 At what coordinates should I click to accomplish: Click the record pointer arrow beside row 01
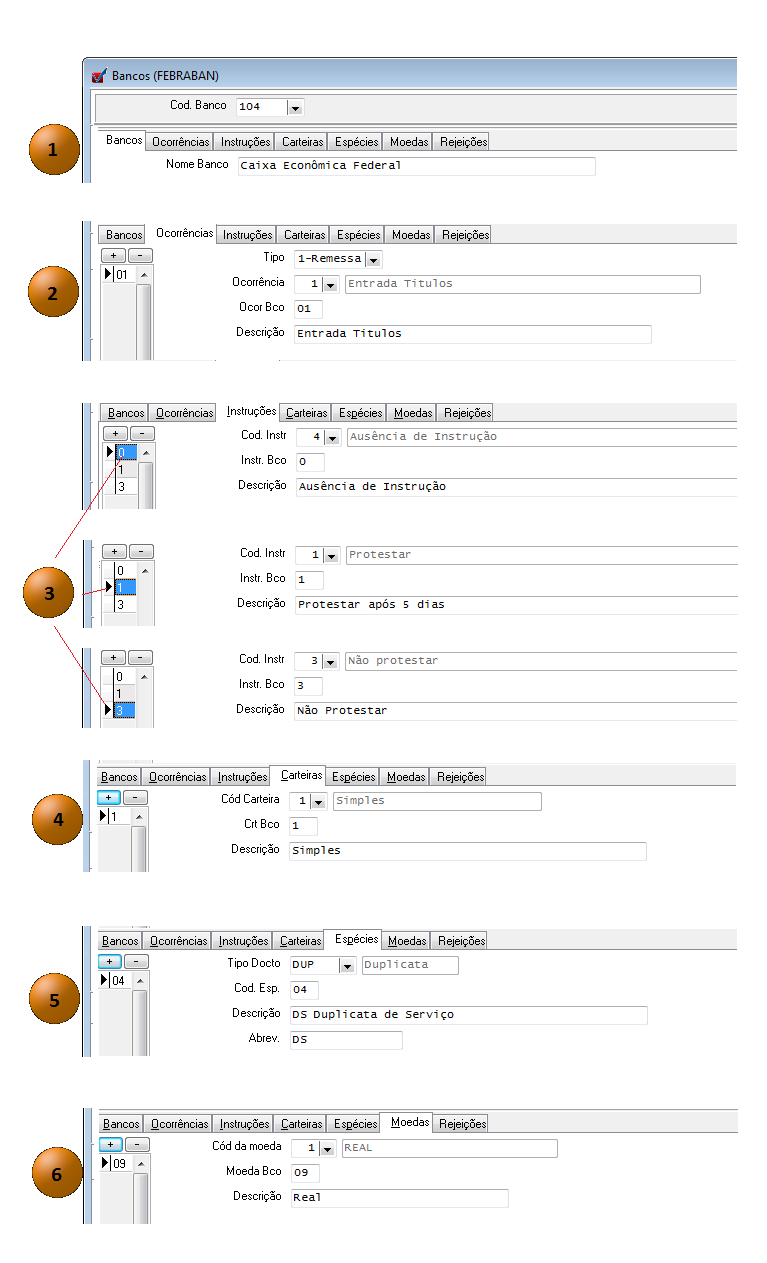pos(107,274)
